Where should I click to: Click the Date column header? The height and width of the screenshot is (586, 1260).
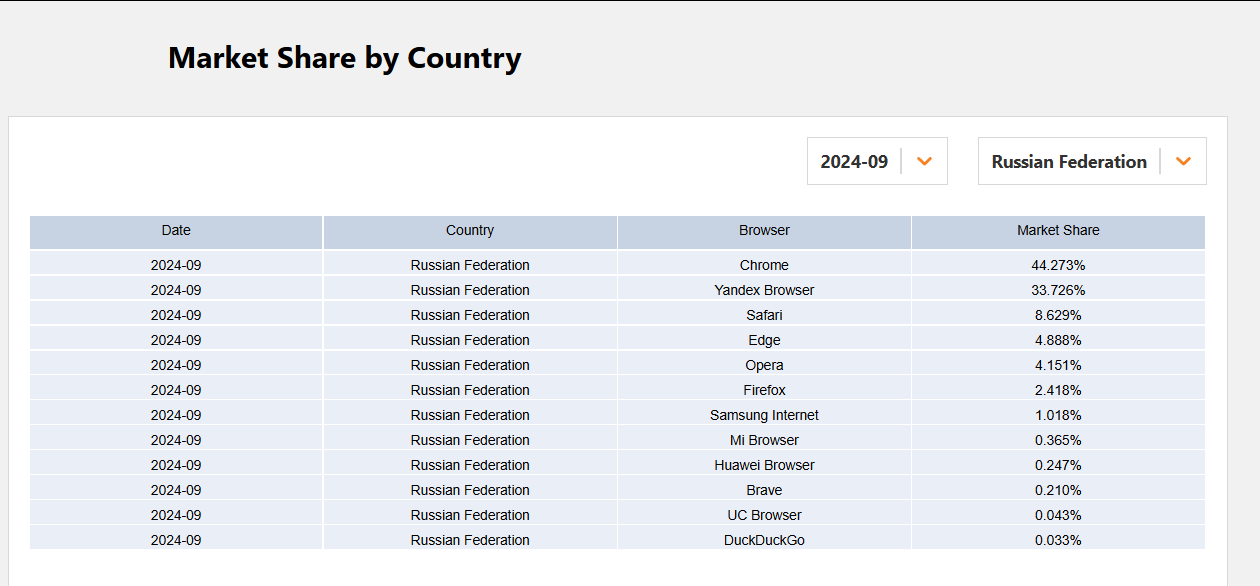click(x=176, y=231)
